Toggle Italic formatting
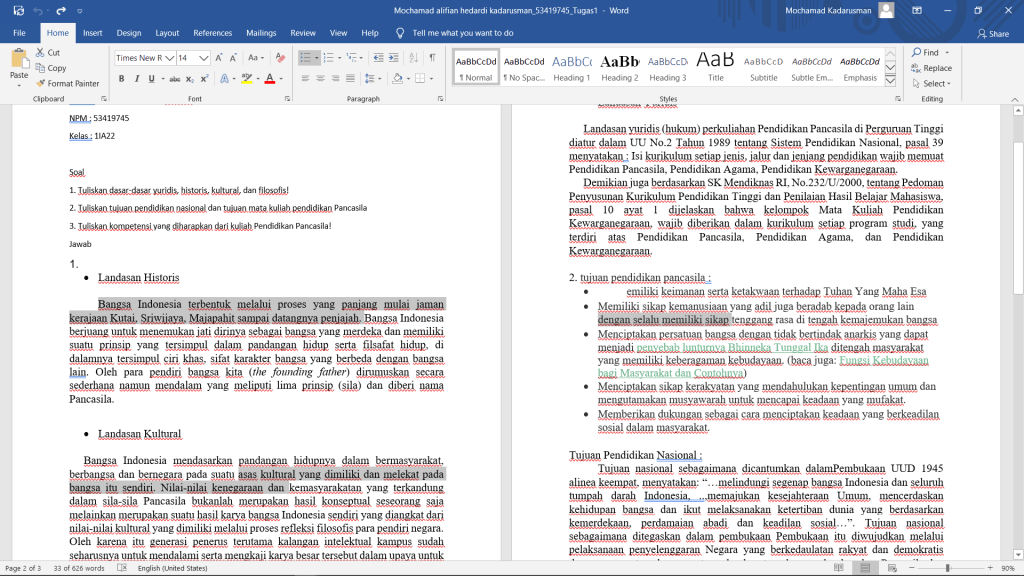 pyautogui.click(x=135, y=79)
